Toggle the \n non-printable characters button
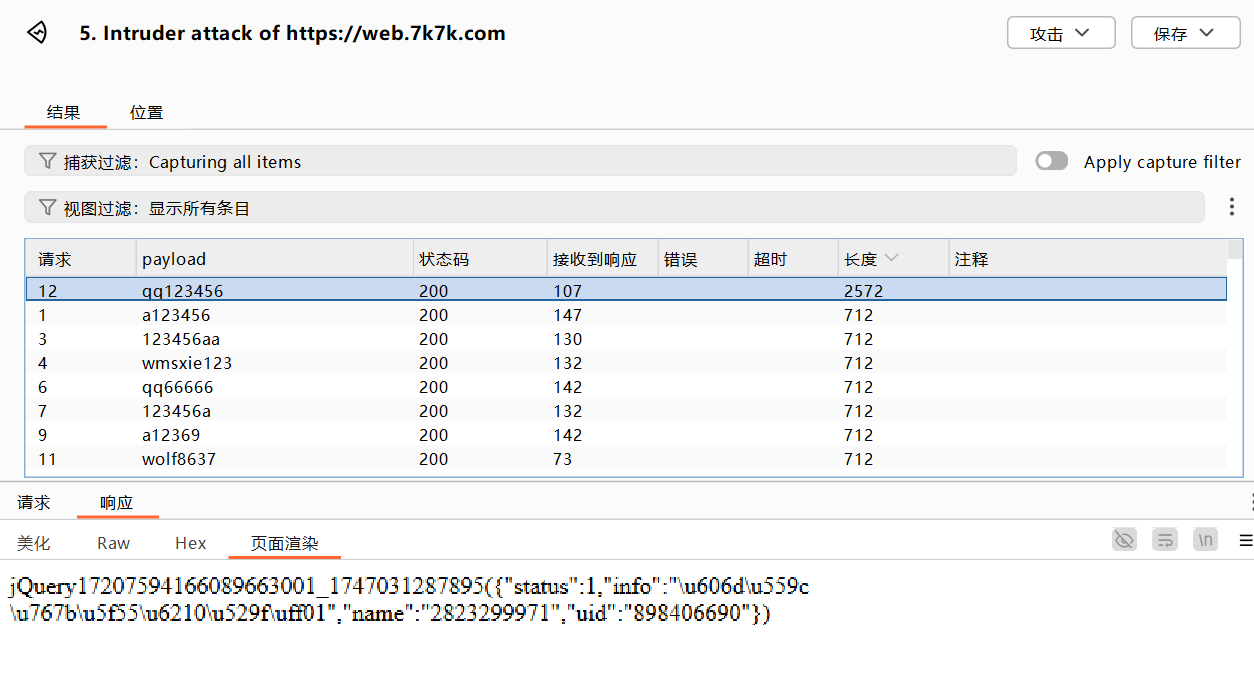The height and width of the screenshot is (685, 1254). point(1206,540)
